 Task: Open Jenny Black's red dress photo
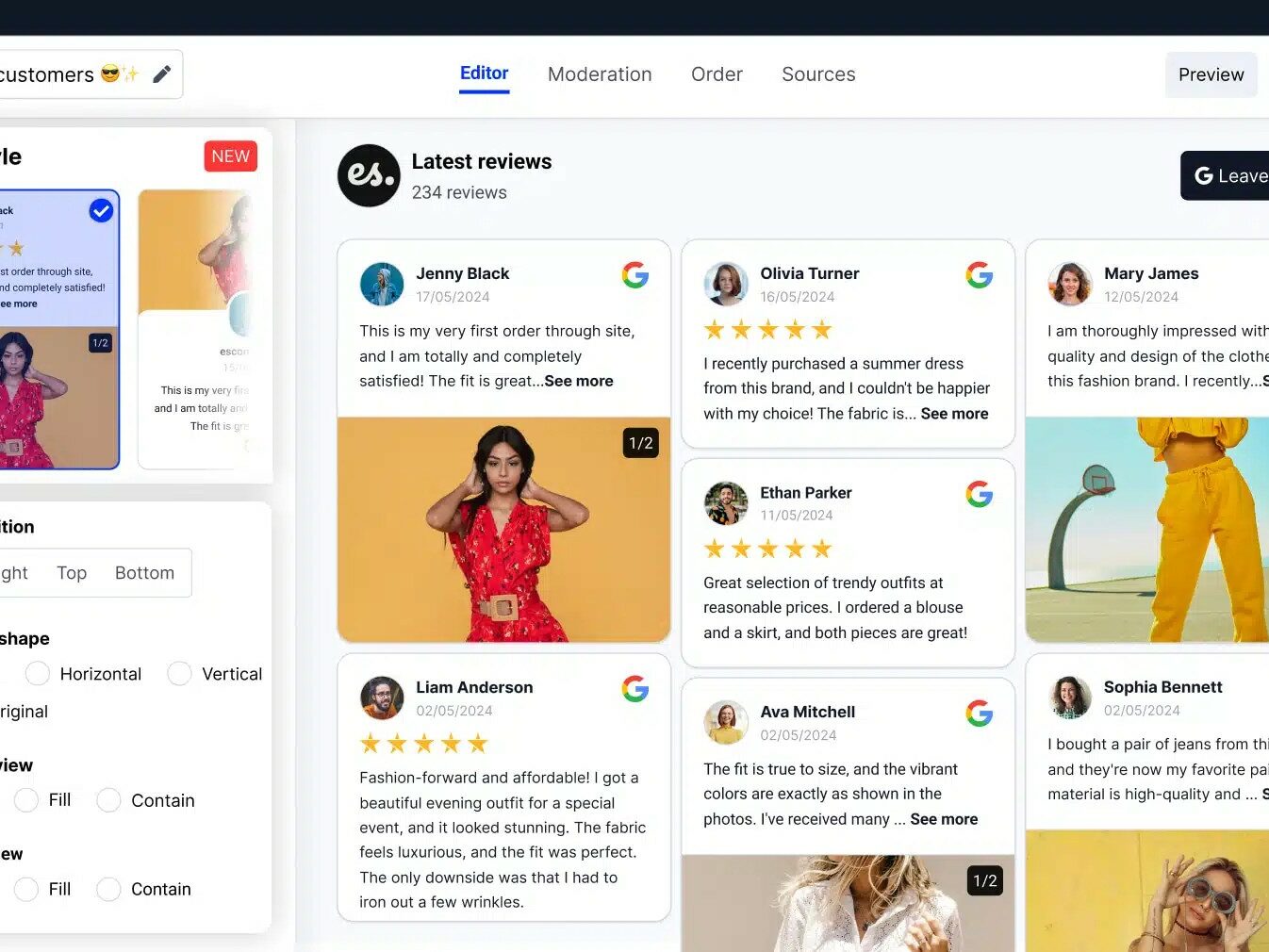point(503,530)
